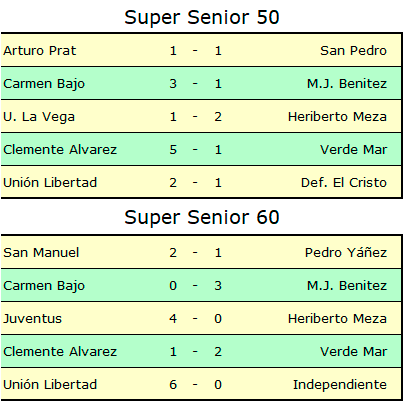Click Juventus's score of 4
This screenshot has width=403, height=401.
pyautogui.click(x=173, y=319)
